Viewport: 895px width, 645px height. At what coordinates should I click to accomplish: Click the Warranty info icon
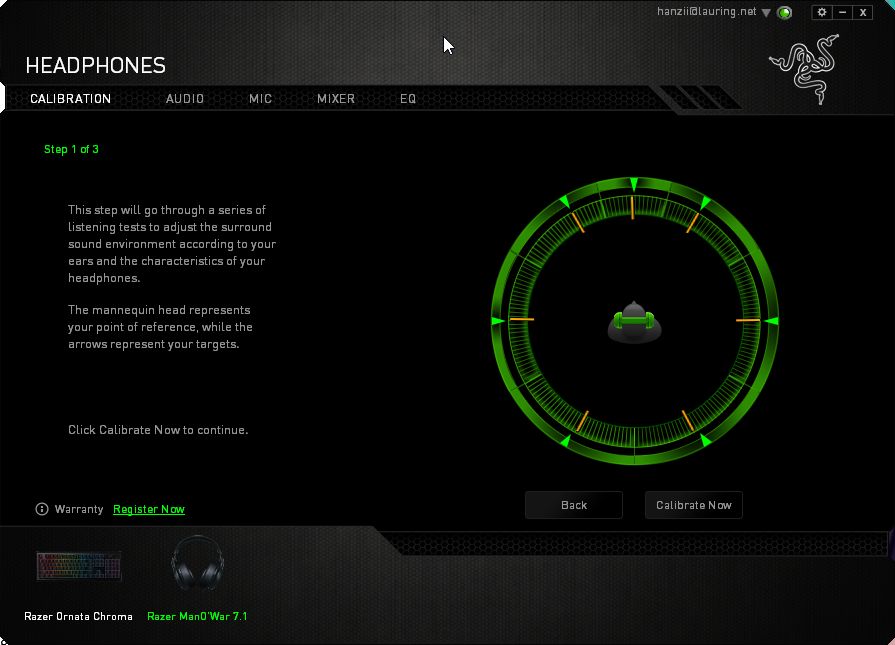click(x=42, y=509)
